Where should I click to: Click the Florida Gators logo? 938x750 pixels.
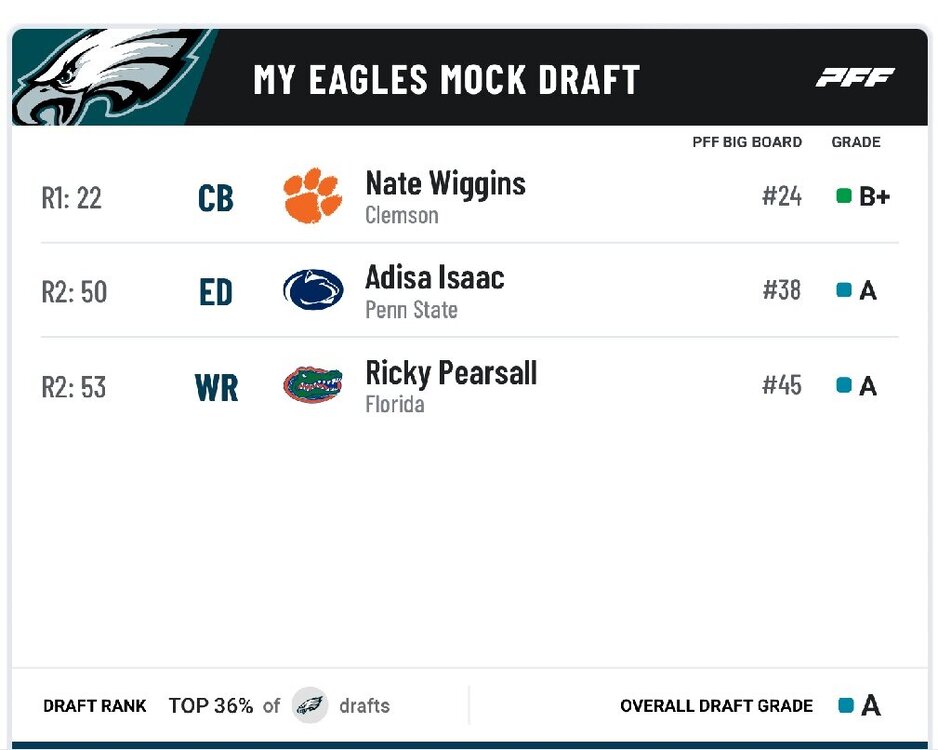[x=313, y=385]
